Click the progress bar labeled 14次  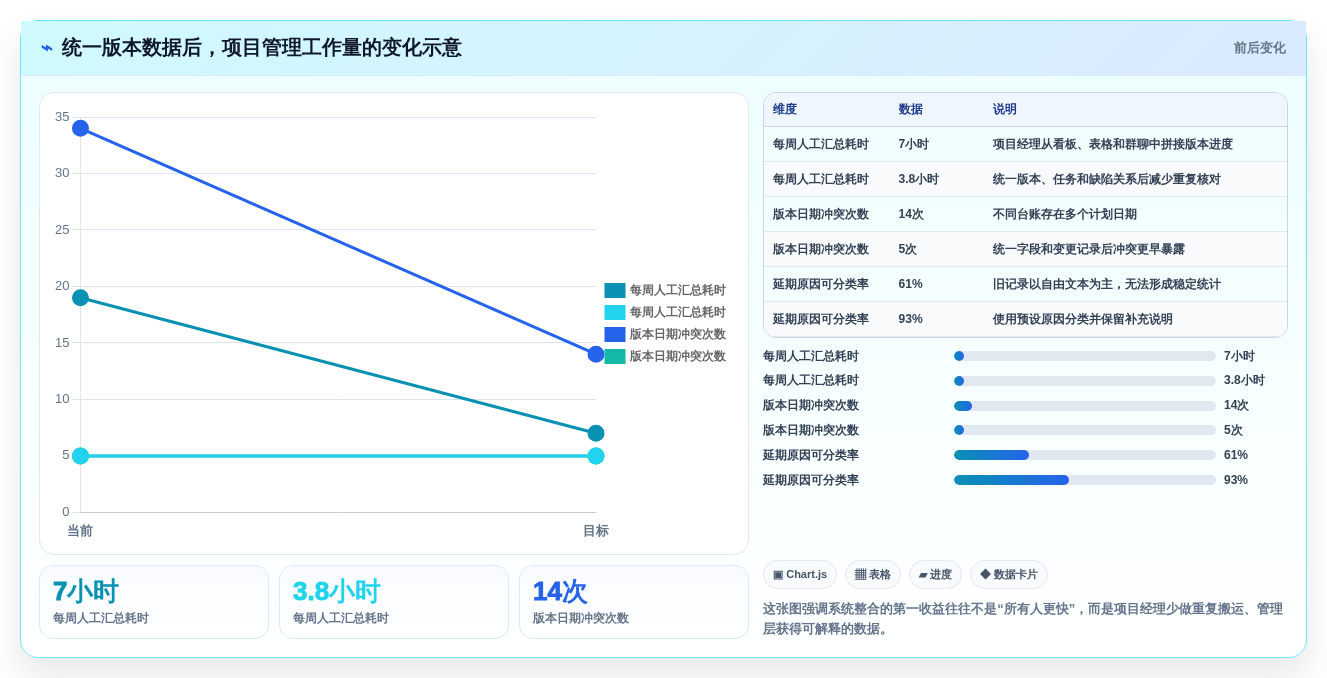pyautogui.click(x=1085, y=406)
